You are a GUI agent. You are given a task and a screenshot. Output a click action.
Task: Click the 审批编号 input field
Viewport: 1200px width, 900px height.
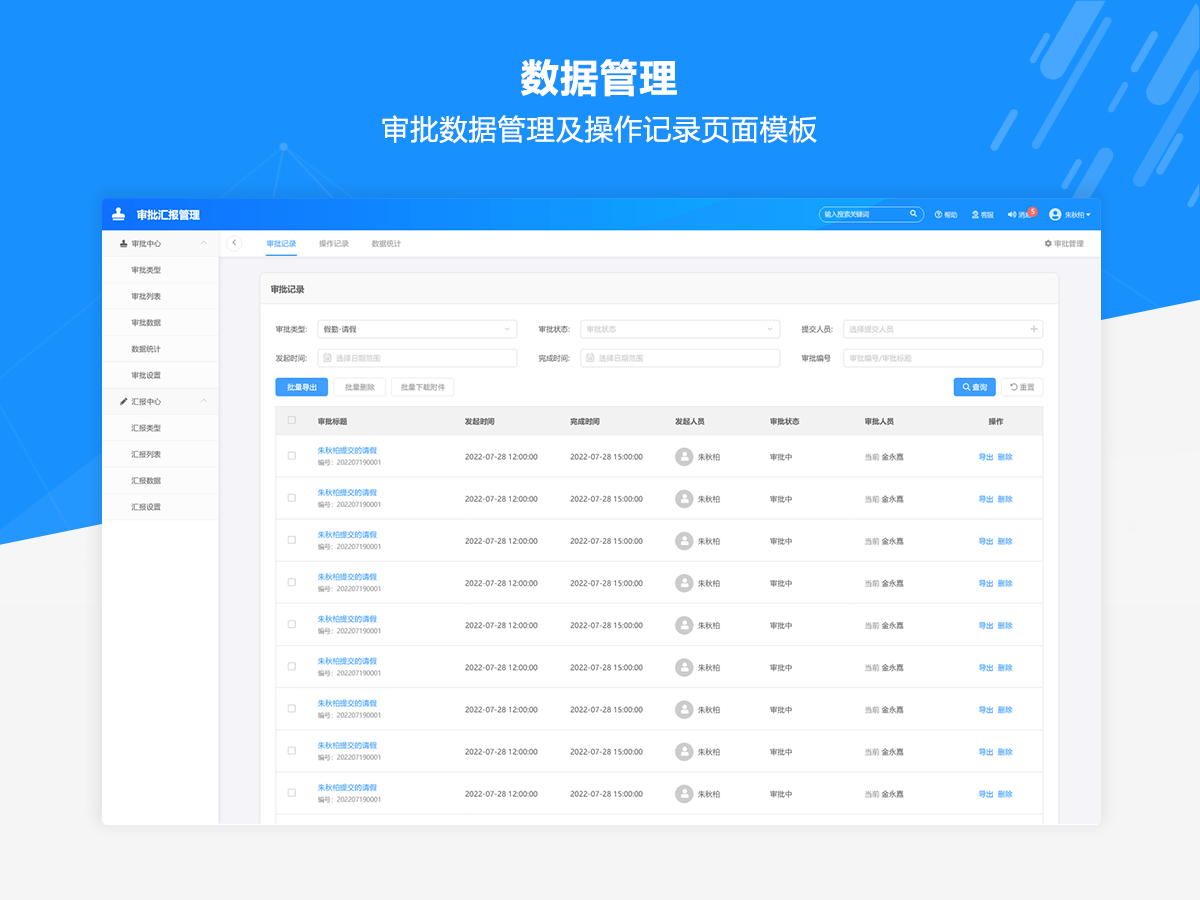pyautogui.click(x=942, y=358)
